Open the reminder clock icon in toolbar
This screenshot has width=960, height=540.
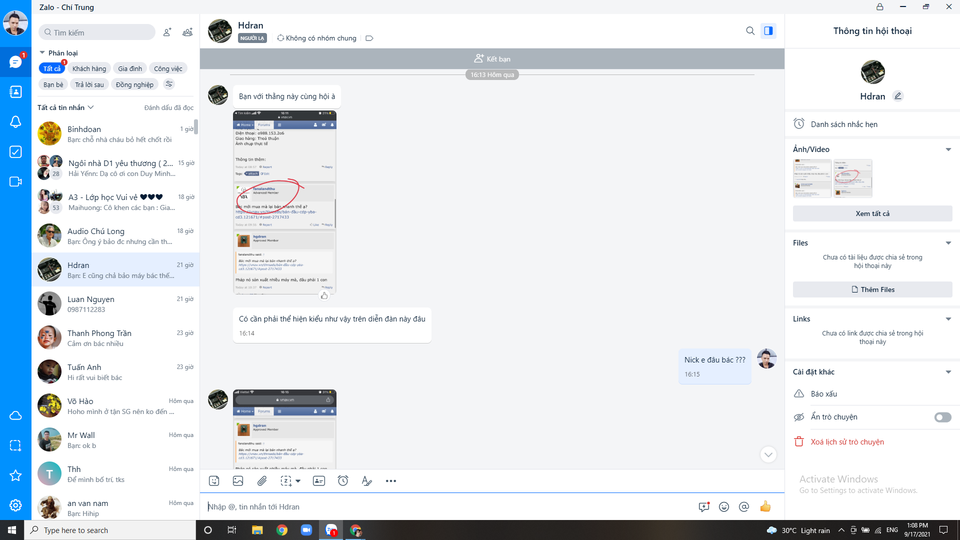coord(343,481)
